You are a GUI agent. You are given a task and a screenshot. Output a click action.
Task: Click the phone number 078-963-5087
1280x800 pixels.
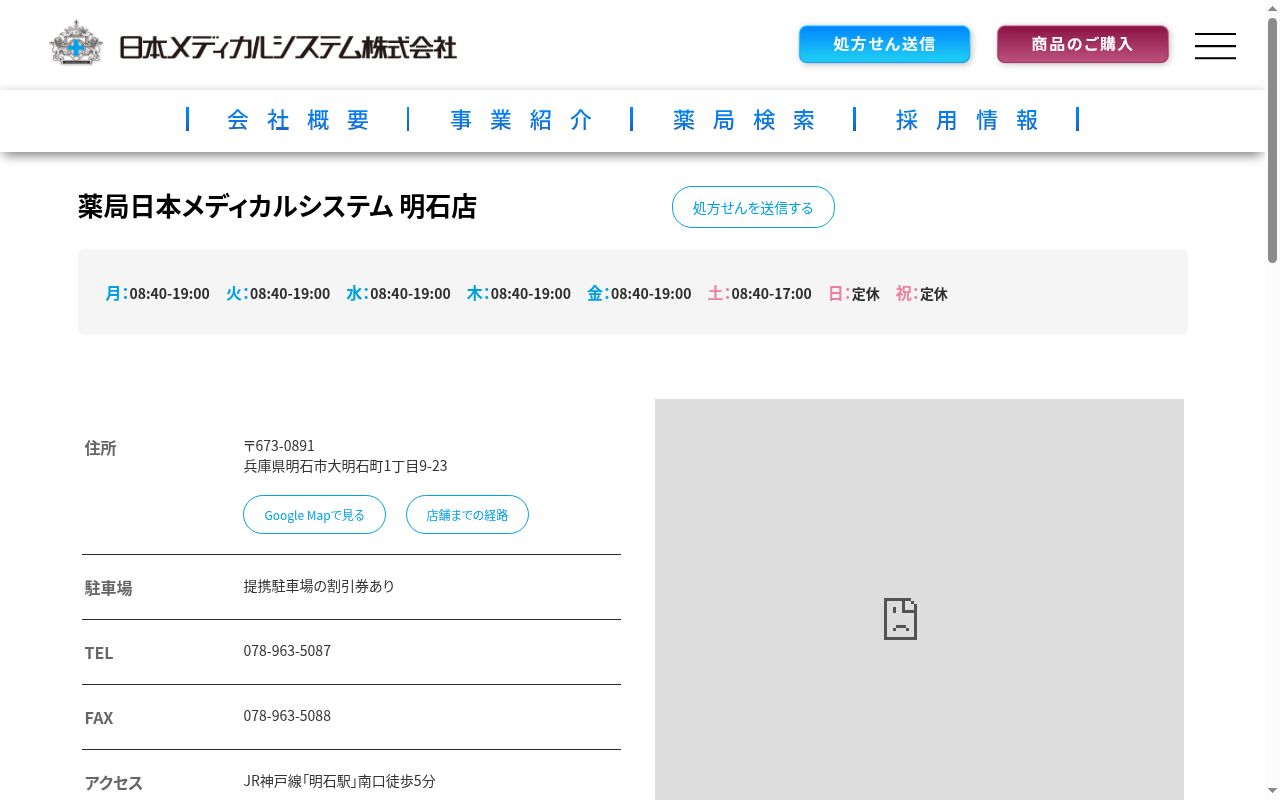pyautogui.click(x=287, y=651)
